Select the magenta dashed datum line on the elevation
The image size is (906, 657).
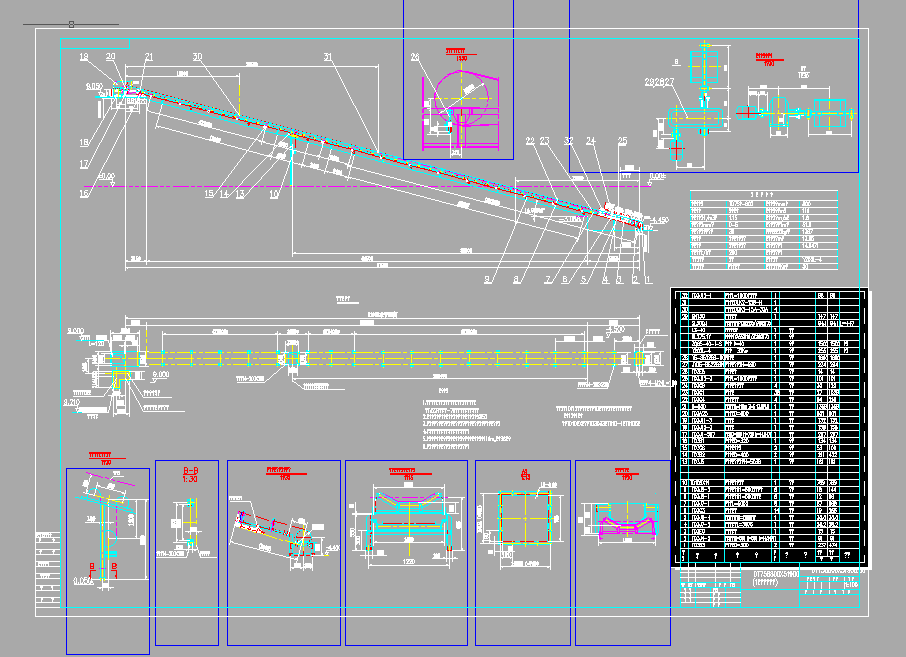point(370,187)
